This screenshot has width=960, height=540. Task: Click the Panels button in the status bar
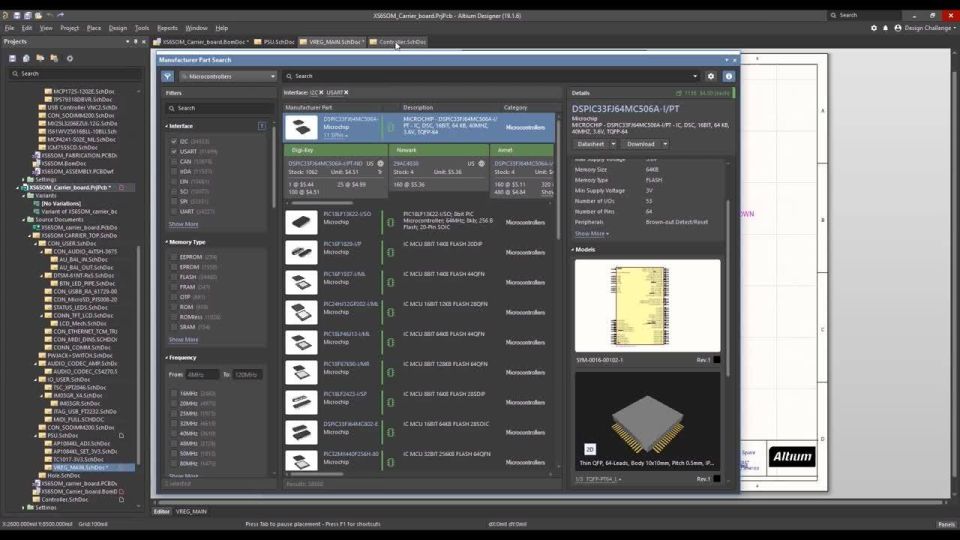[946, 524]
